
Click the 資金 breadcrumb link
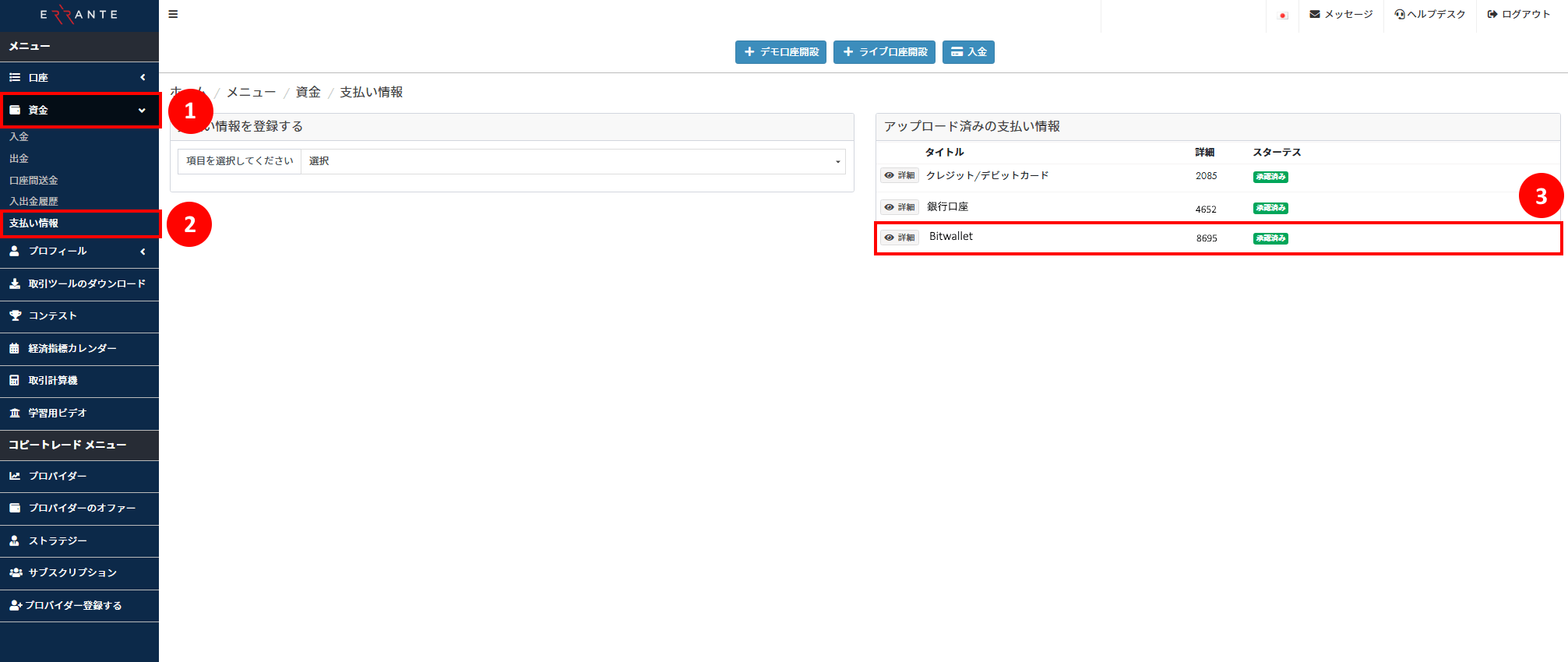click(x=308, y=92)
